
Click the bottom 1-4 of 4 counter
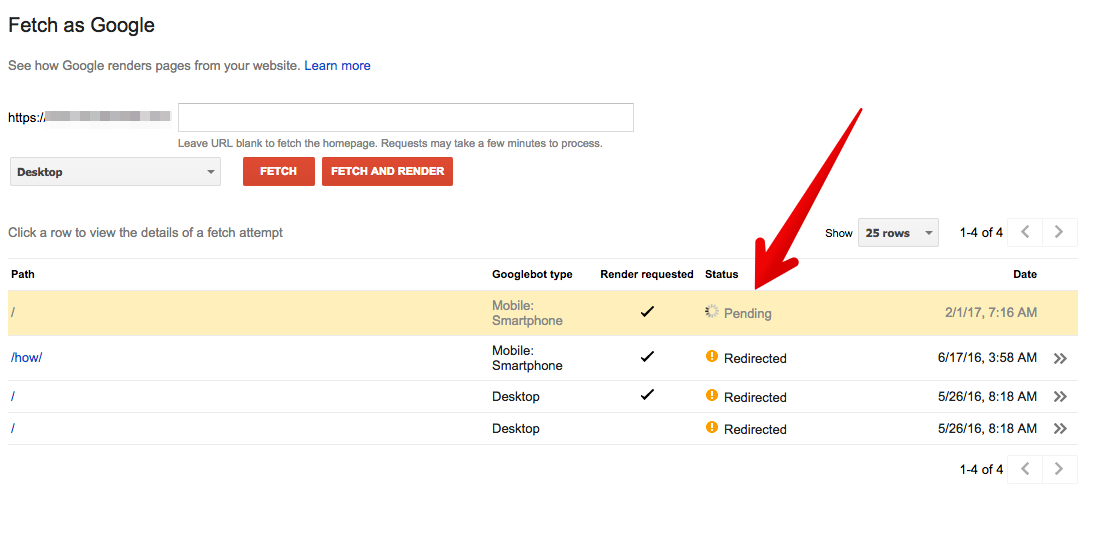[x=981, y=469]
